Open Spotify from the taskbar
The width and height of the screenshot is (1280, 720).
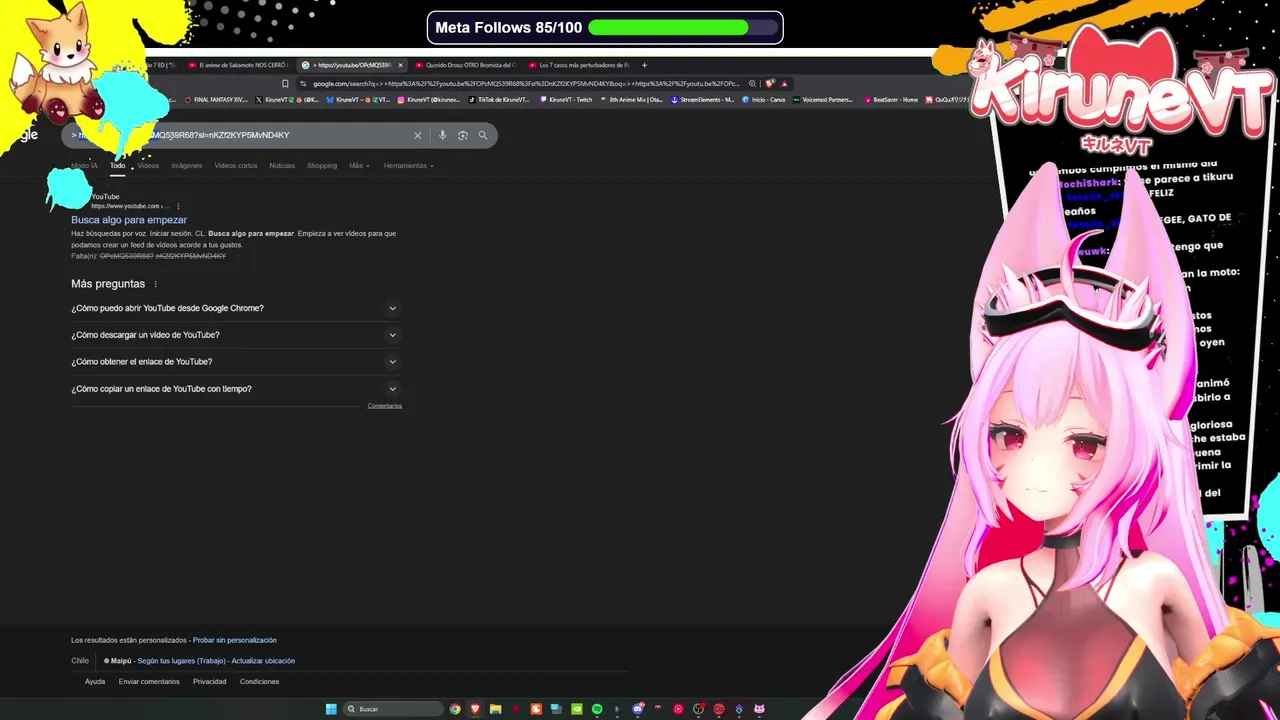[597, 709]
